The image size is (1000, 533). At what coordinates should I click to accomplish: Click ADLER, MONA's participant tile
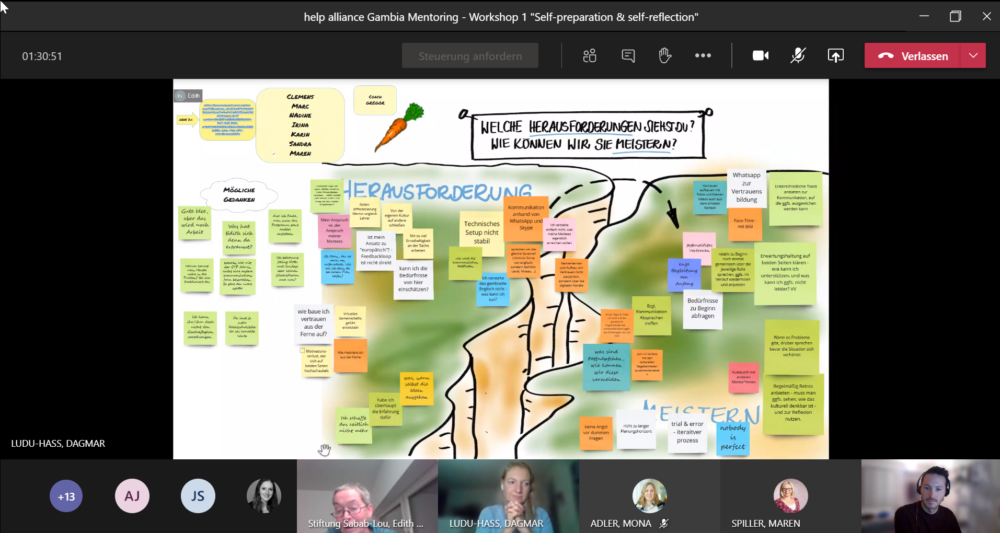[649, 496]
